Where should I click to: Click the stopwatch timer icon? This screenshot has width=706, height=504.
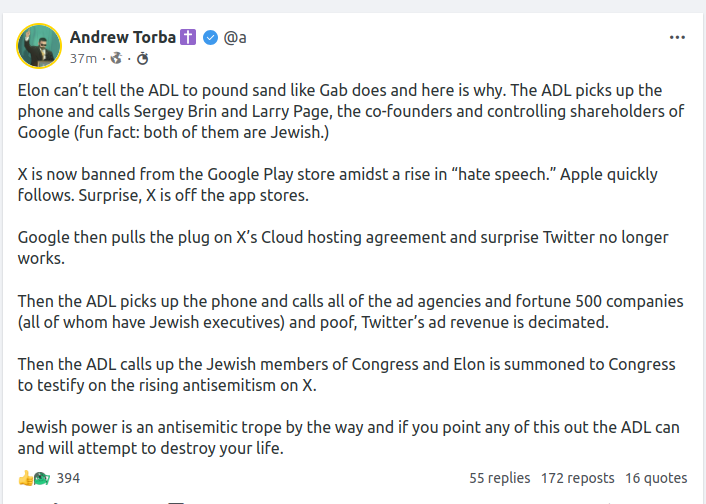tap(142, 59)
